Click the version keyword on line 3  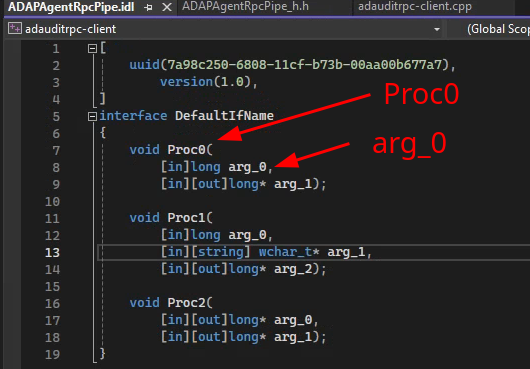[187, 81]
